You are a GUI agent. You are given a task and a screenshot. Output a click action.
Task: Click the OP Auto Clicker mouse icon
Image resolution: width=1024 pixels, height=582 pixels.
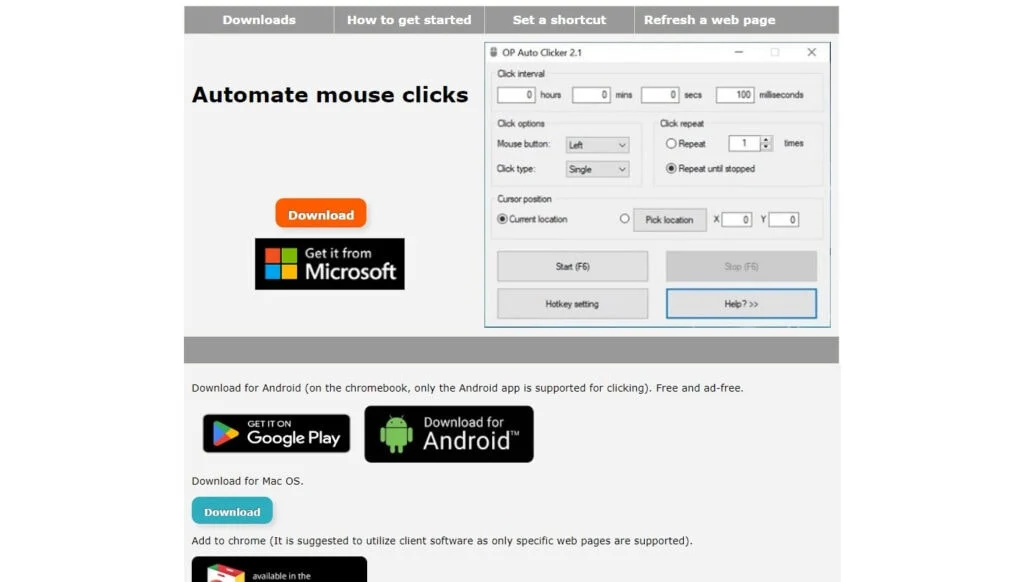point(494,52)
